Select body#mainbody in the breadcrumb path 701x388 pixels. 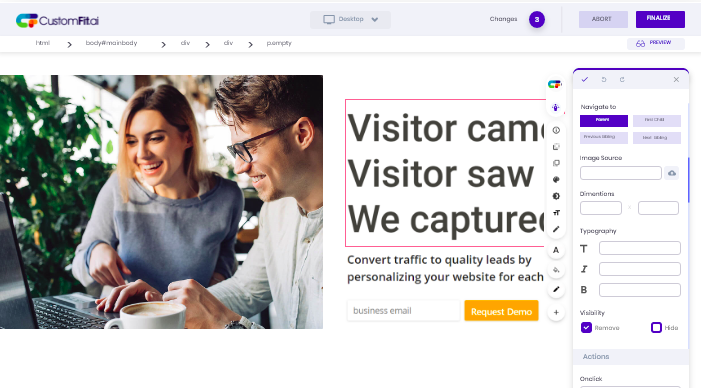pos(111,43)
